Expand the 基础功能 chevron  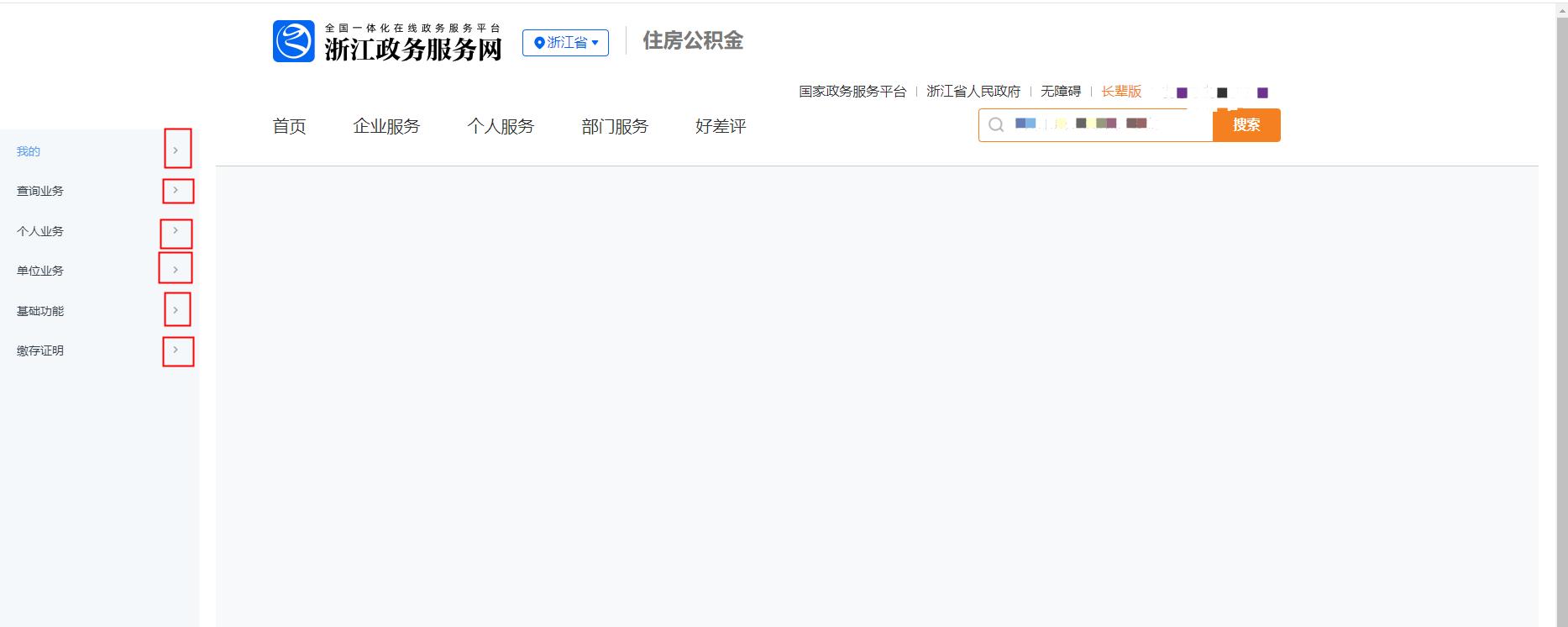[x=176, y=310]
